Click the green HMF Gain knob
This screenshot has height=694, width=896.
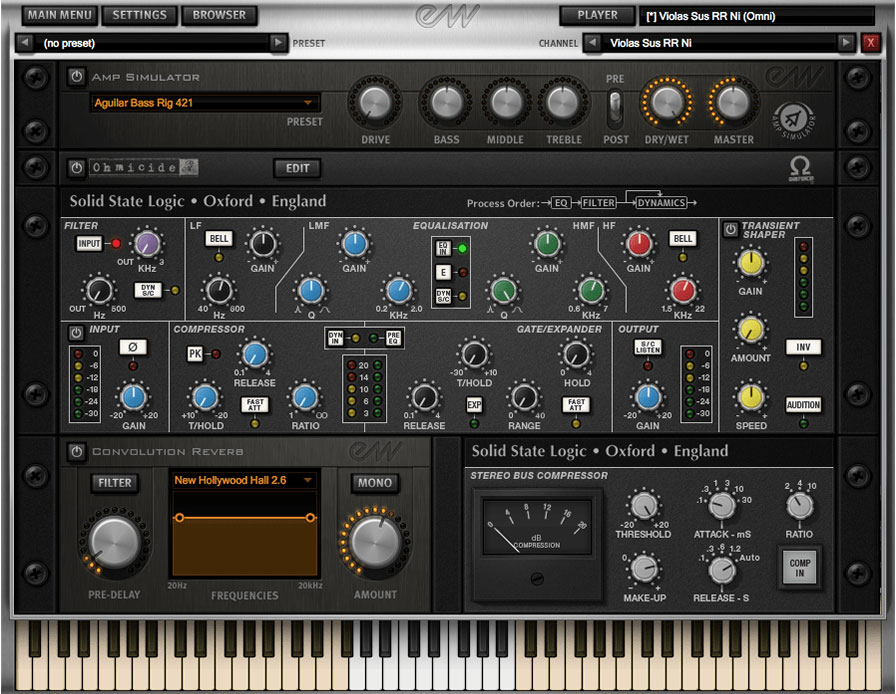pos(547,244)
